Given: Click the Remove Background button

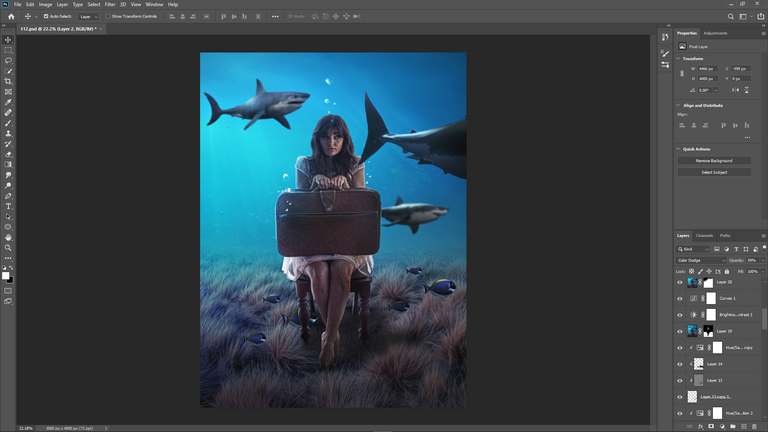Looking at the screenshot, I should coord(714,161).
